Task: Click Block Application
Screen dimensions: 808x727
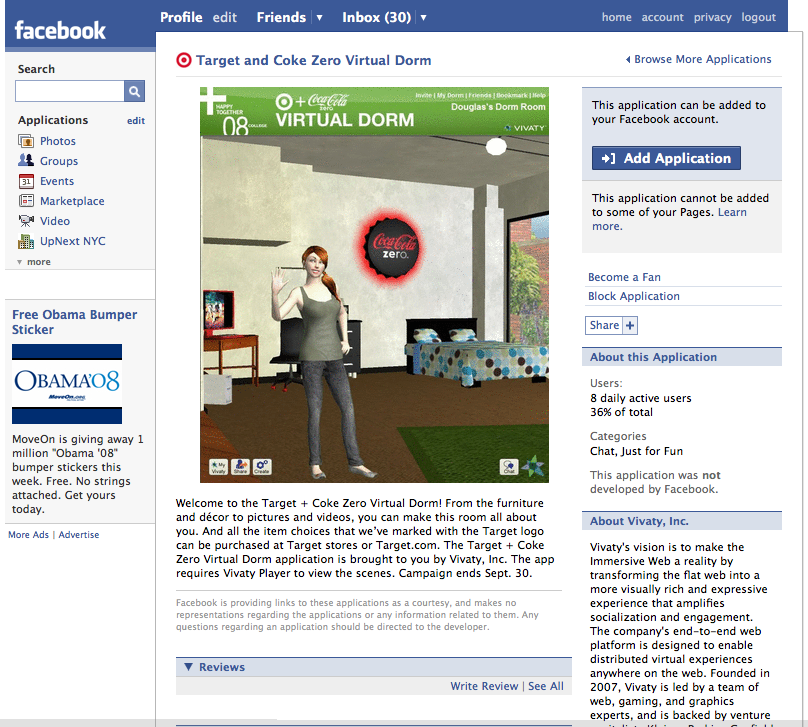Action: 634,296
